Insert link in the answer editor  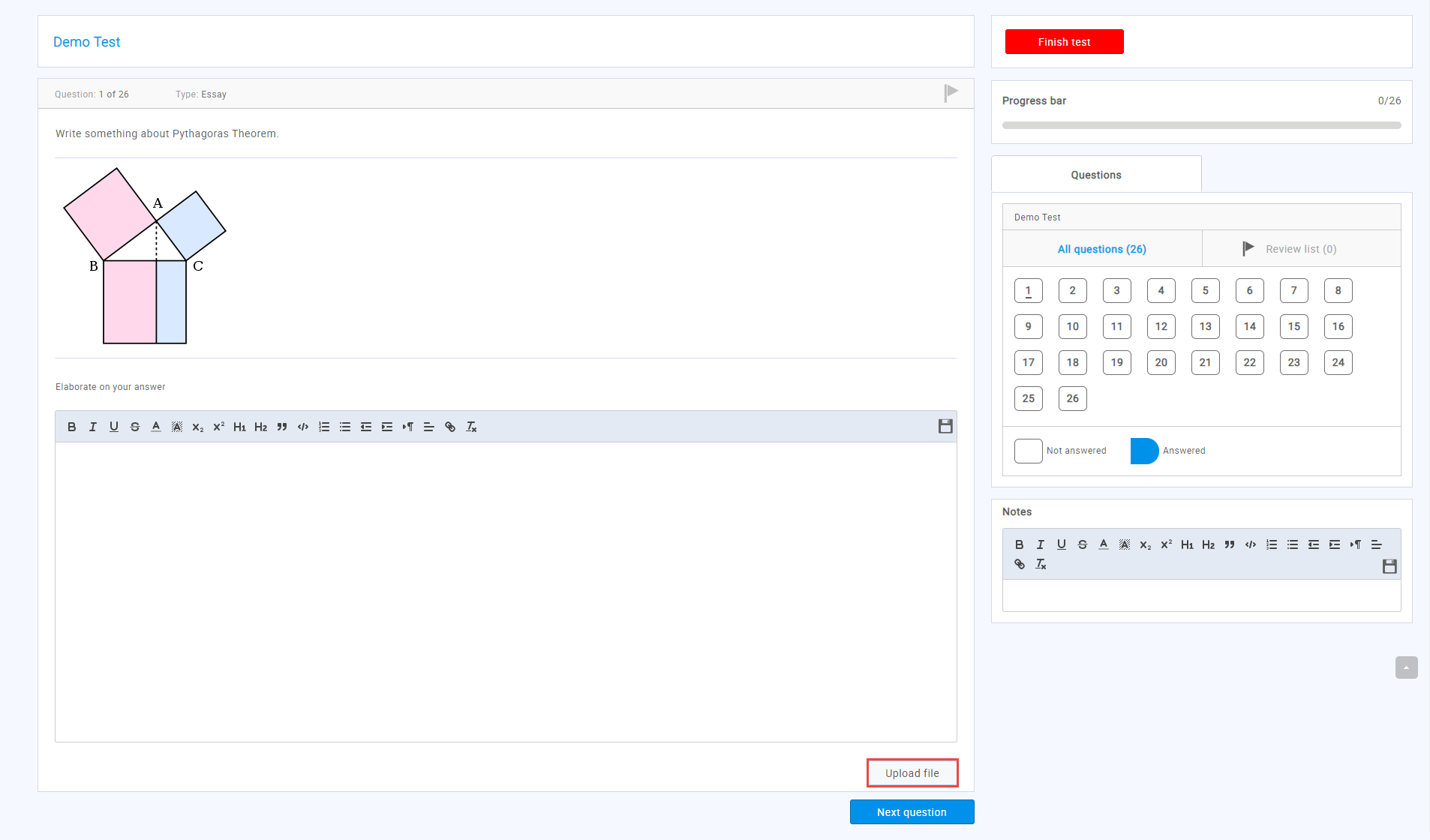click(450, 427)
